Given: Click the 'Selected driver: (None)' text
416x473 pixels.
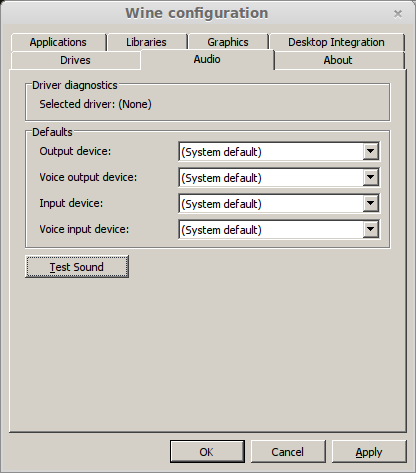Looking at the screenshot, I should click(x=95, y=104).
